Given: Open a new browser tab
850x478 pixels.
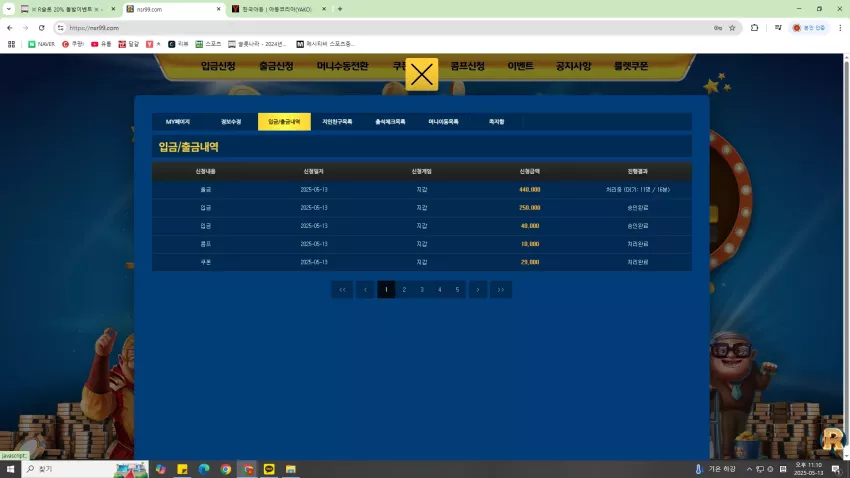Looking at the screenshot, I should [x=340, y=9].
